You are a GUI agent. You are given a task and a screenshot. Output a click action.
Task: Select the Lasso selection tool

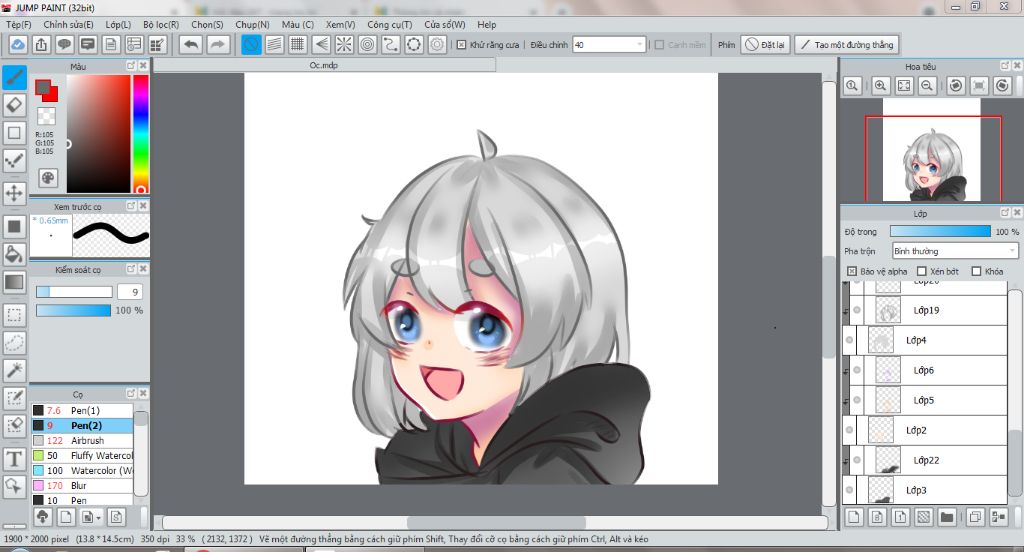pyautogui.click(x=14, y=343)
